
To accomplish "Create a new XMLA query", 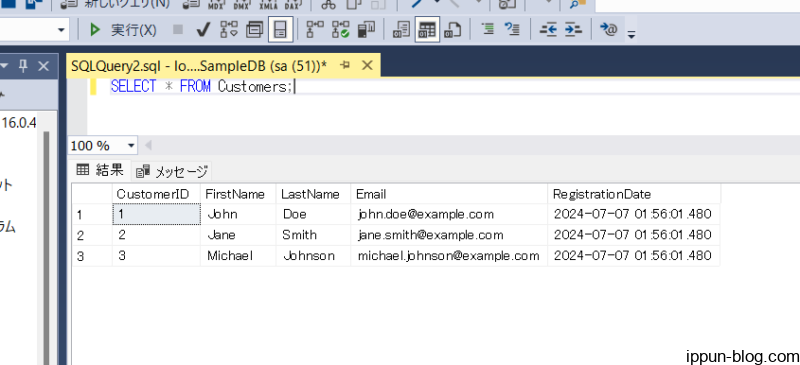I will click(x=268, y=5).
